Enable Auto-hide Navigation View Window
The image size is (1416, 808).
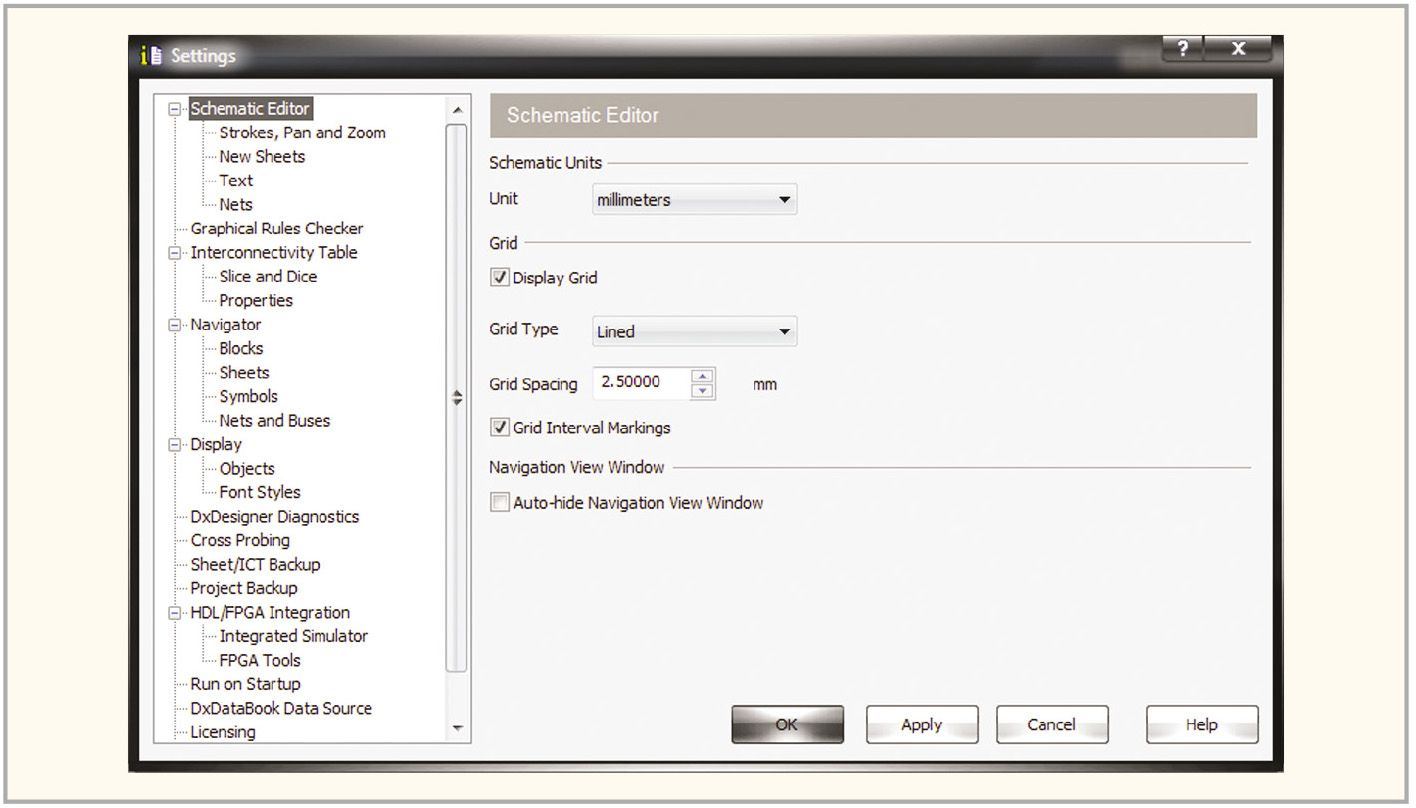[500, 503]
